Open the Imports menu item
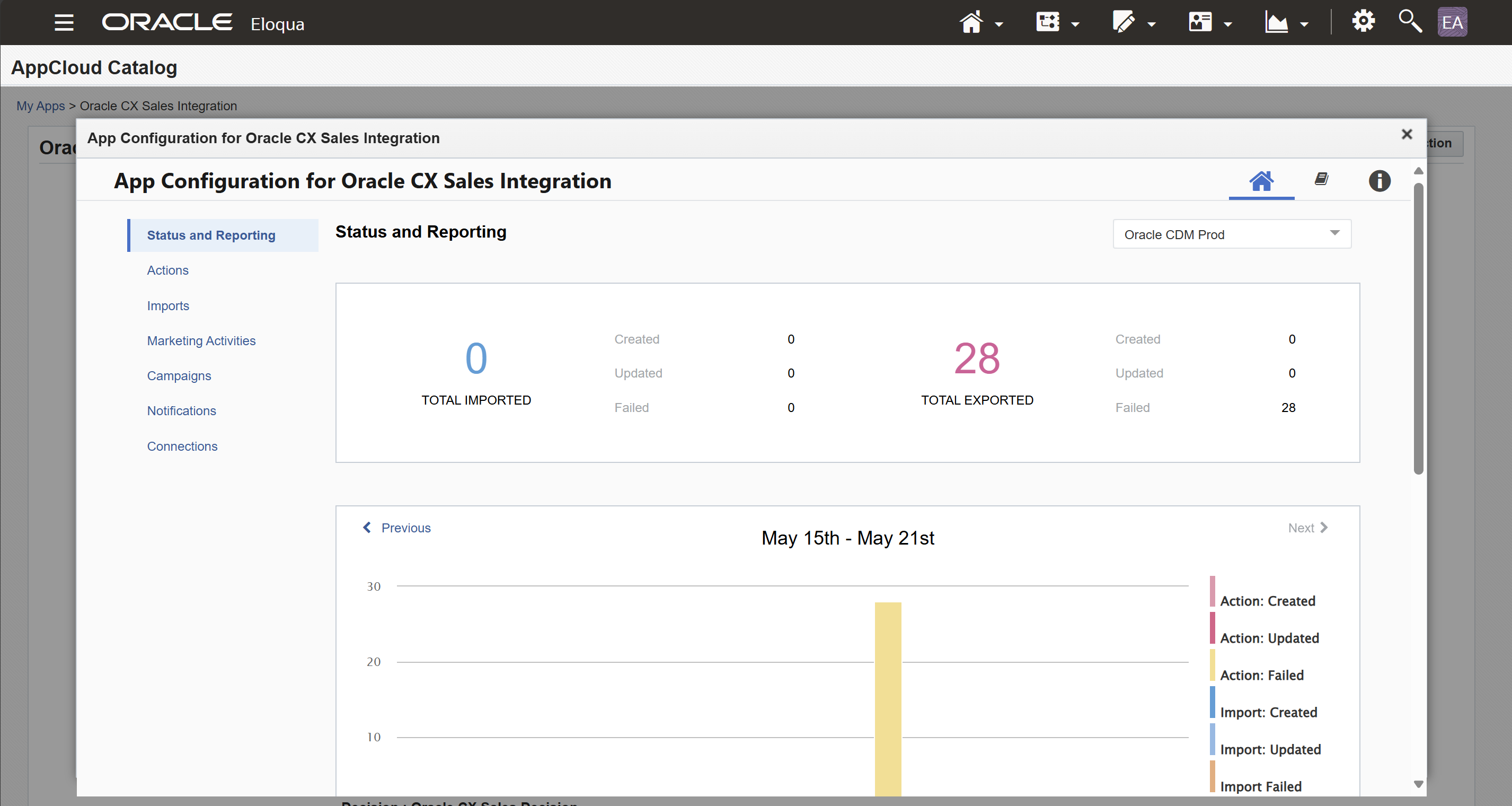 point(168,305)
